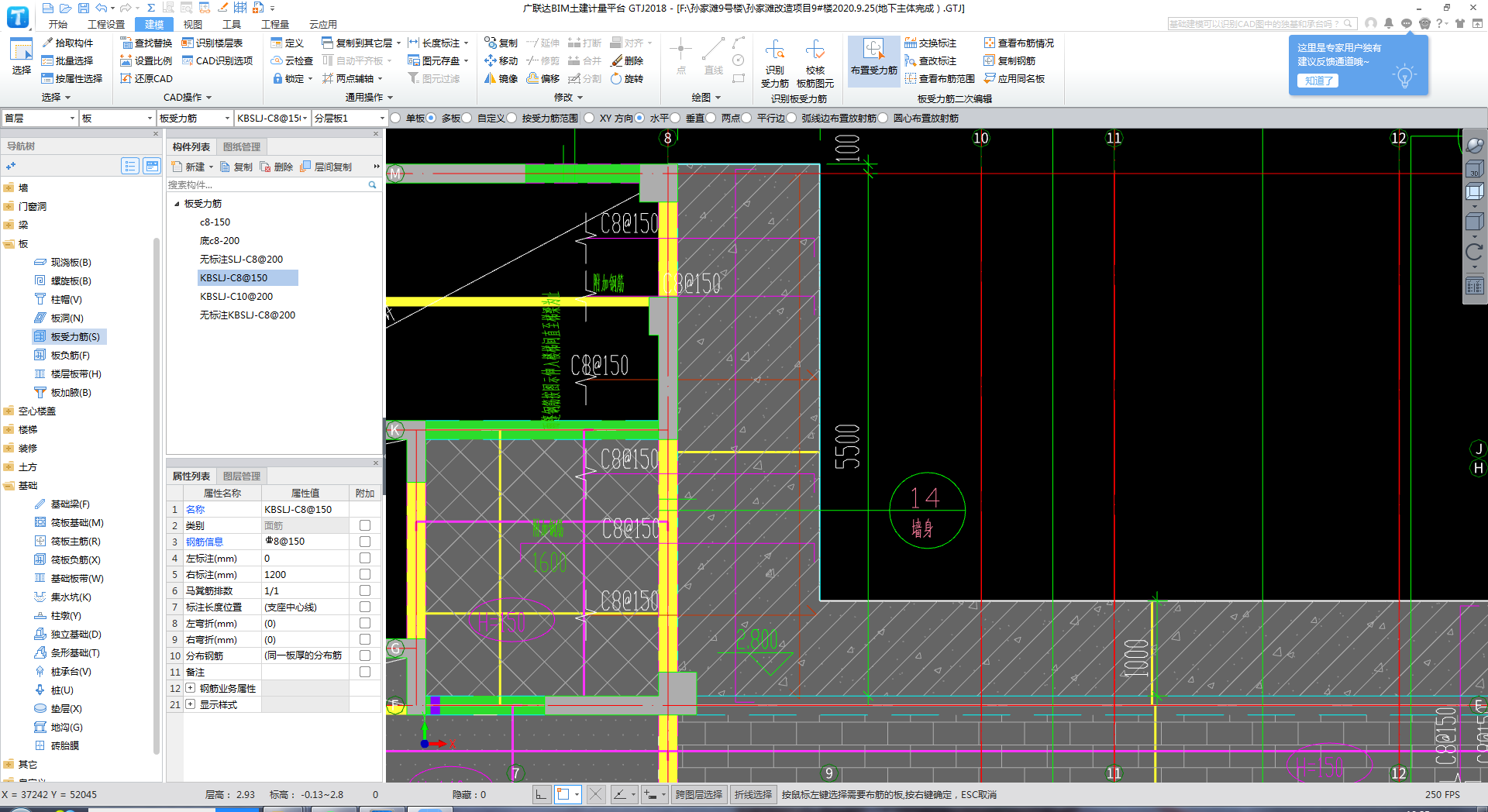The height and width of the screenshot is (812, 1488).
Task: Open 识别楼层表 recognize floor table
Action: (x=212, y=43)
